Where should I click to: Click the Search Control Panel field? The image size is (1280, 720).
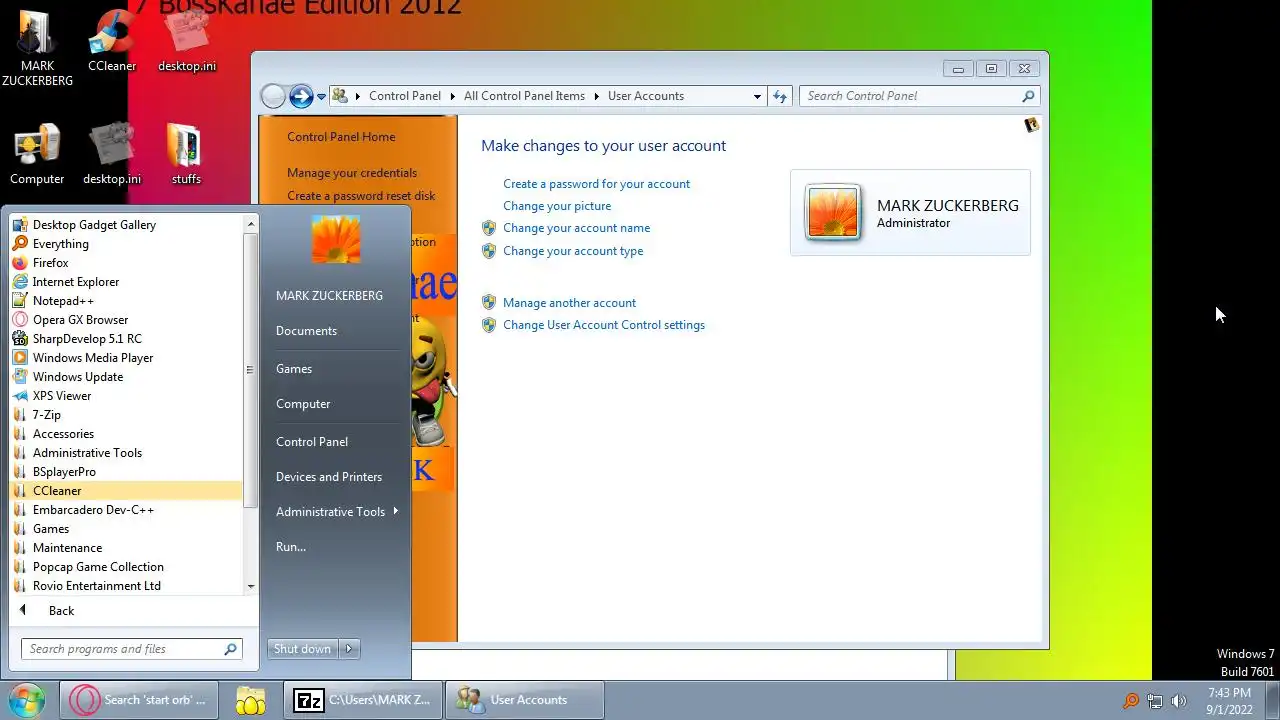click(x=919, y=96)
